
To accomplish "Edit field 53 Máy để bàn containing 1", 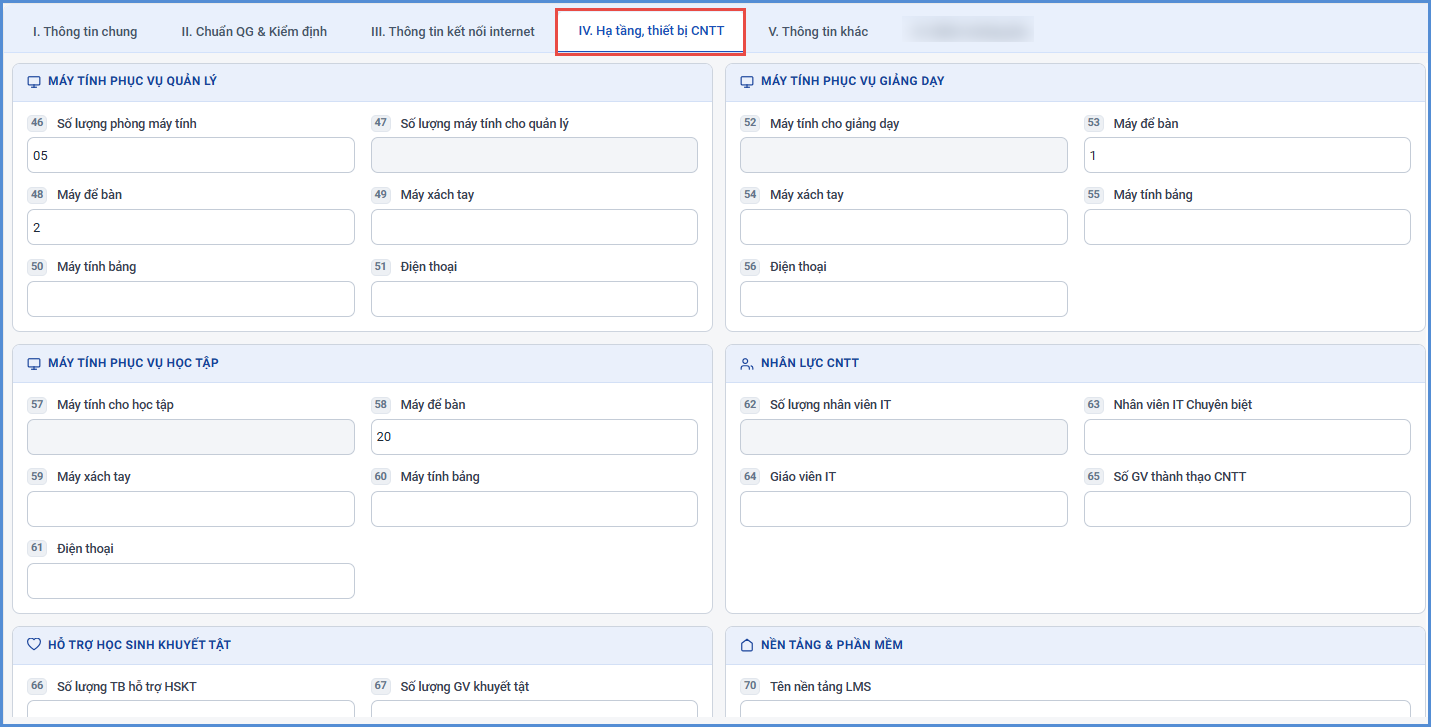I will (1247, 155).
